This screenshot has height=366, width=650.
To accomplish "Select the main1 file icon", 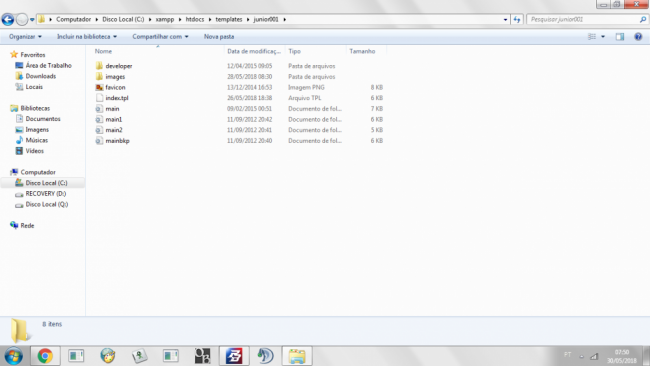I will 99,119.
